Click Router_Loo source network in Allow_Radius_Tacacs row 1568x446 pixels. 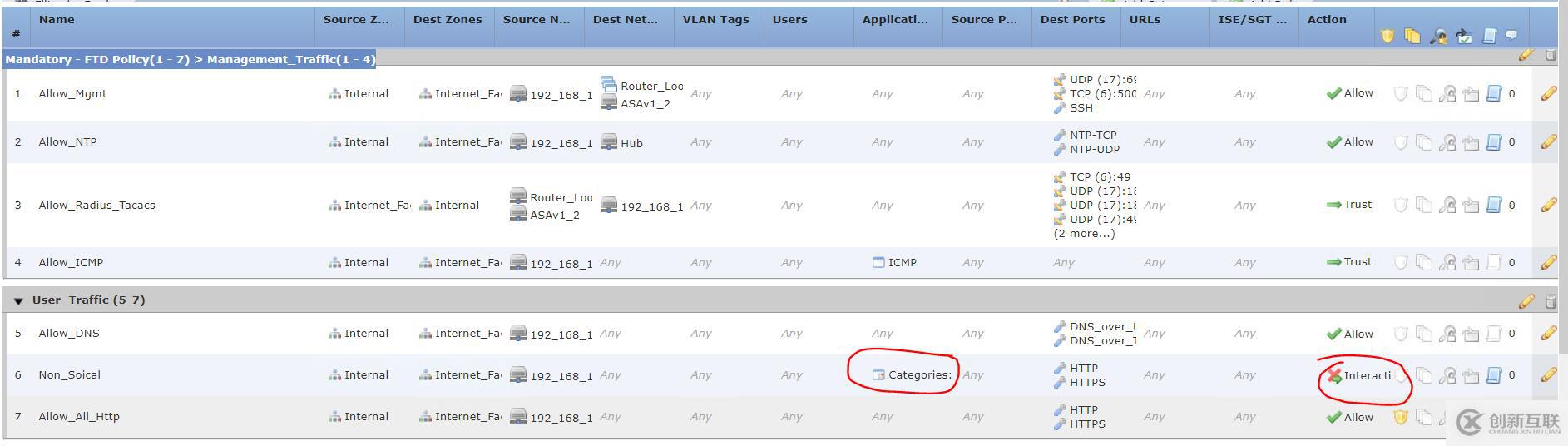pos(551,197)
